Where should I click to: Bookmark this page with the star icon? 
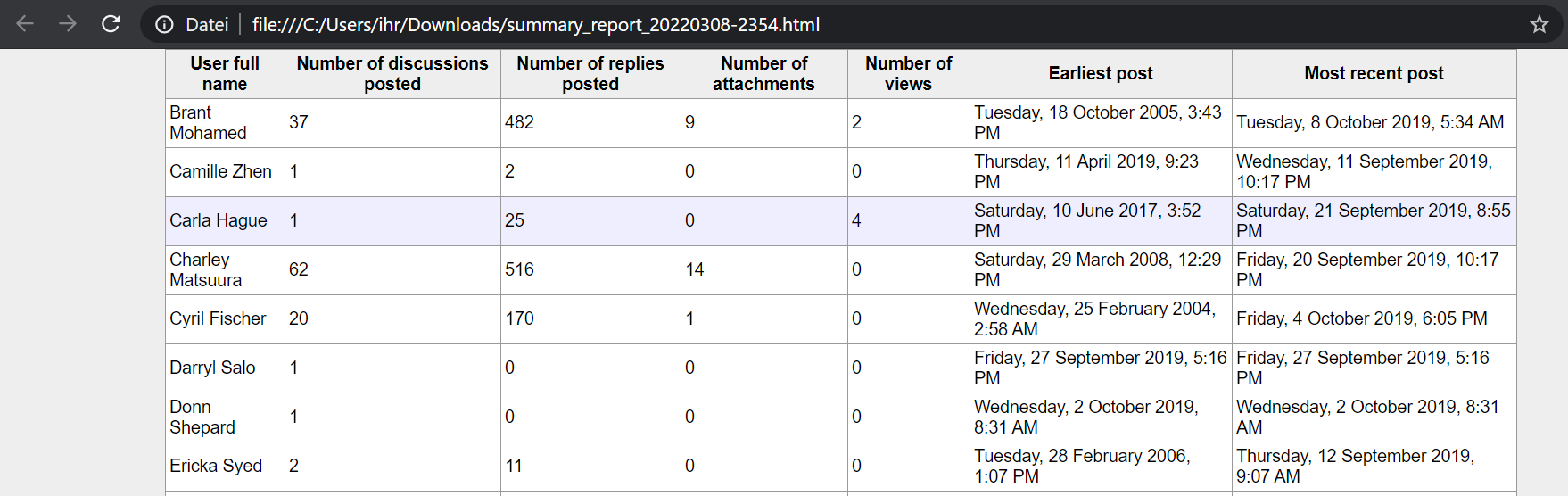coord(1539,25)
